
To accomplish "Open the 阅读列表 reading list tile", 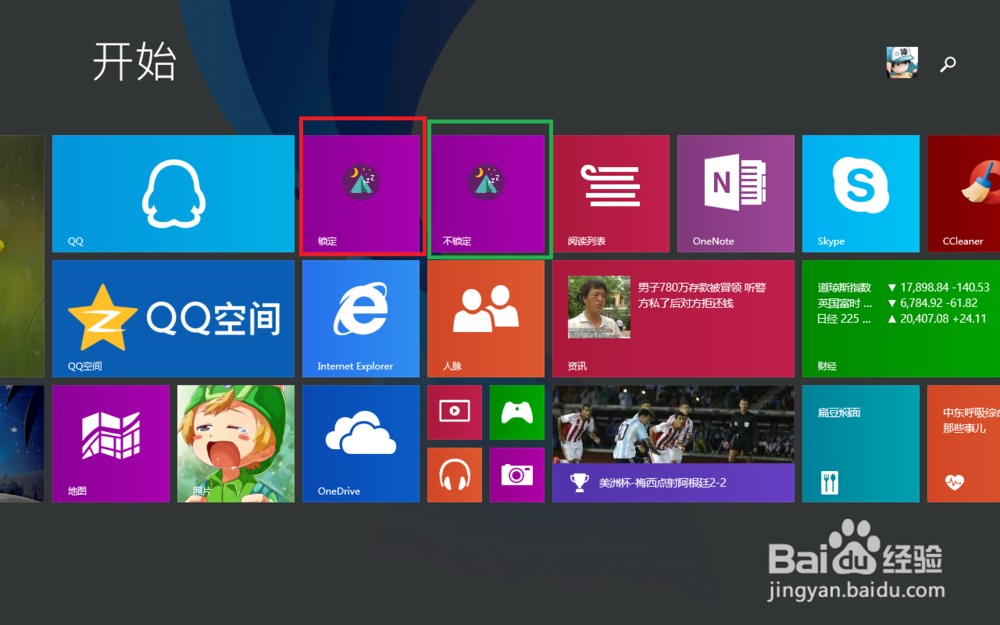I will 611,193.
